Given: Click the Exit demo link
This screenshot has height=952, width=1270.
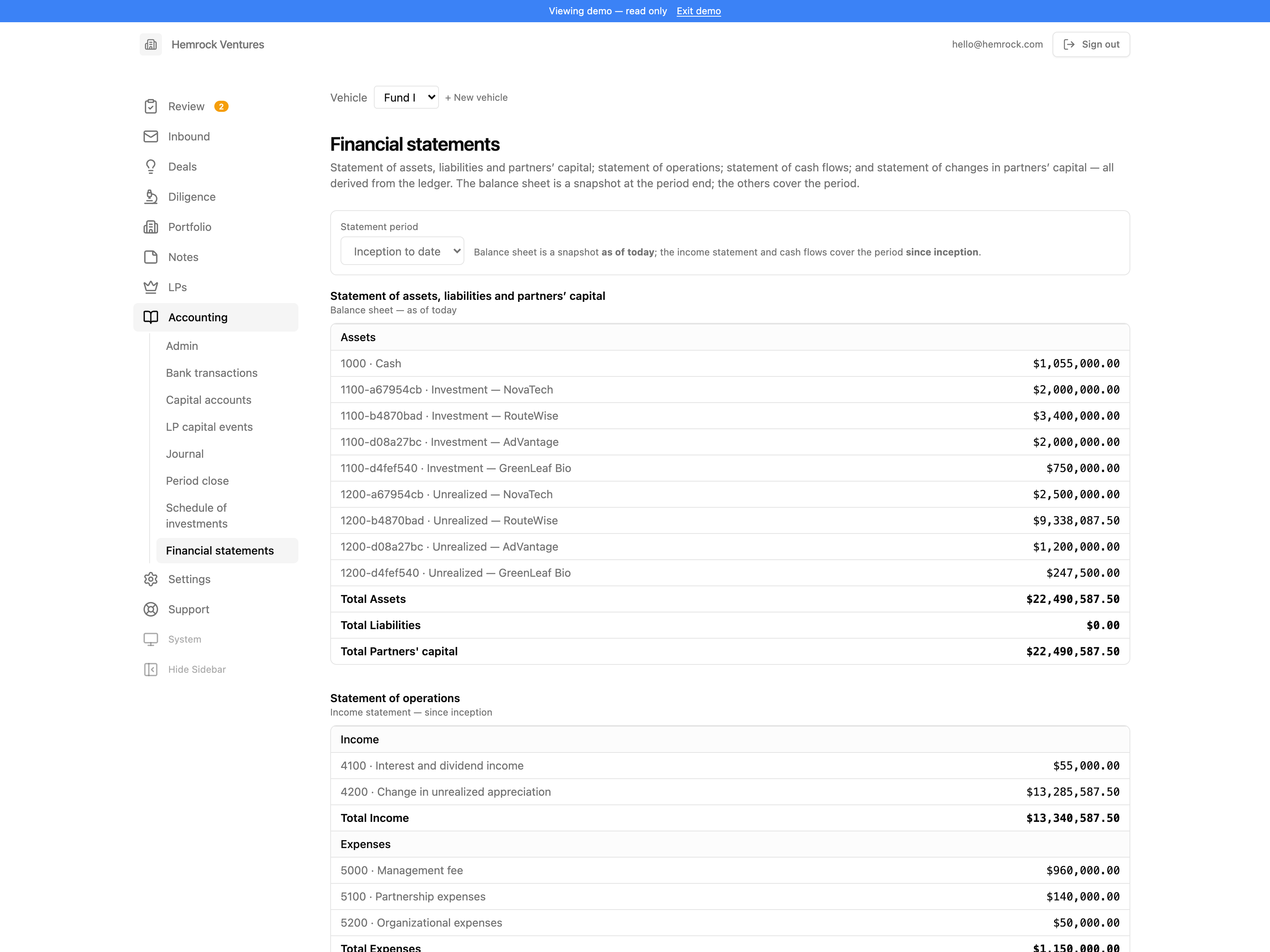Looking at the screenshot, I should click(x=699, y=11).
